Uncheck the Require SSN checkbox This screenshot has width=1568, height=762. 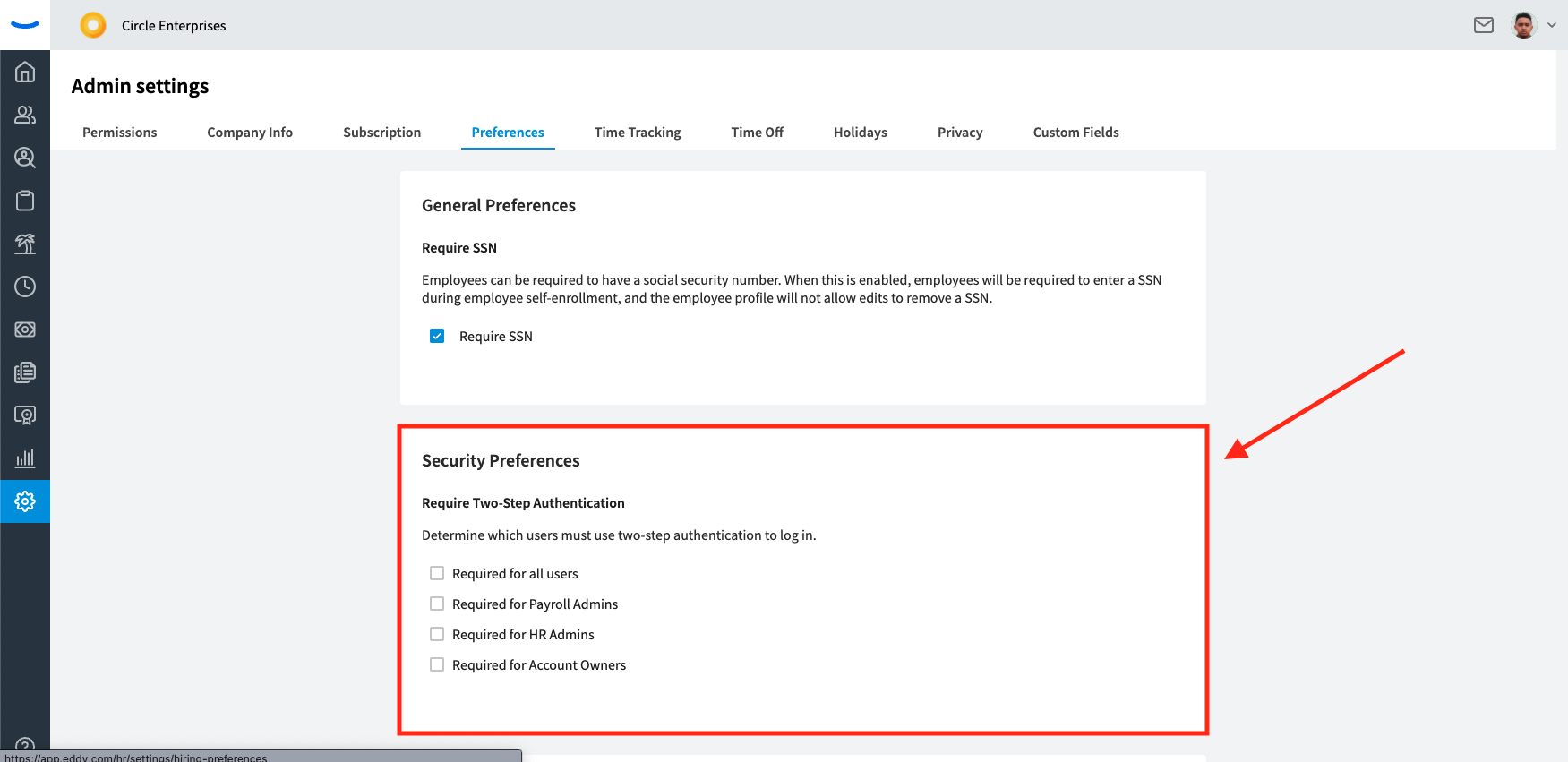(437, 336)
